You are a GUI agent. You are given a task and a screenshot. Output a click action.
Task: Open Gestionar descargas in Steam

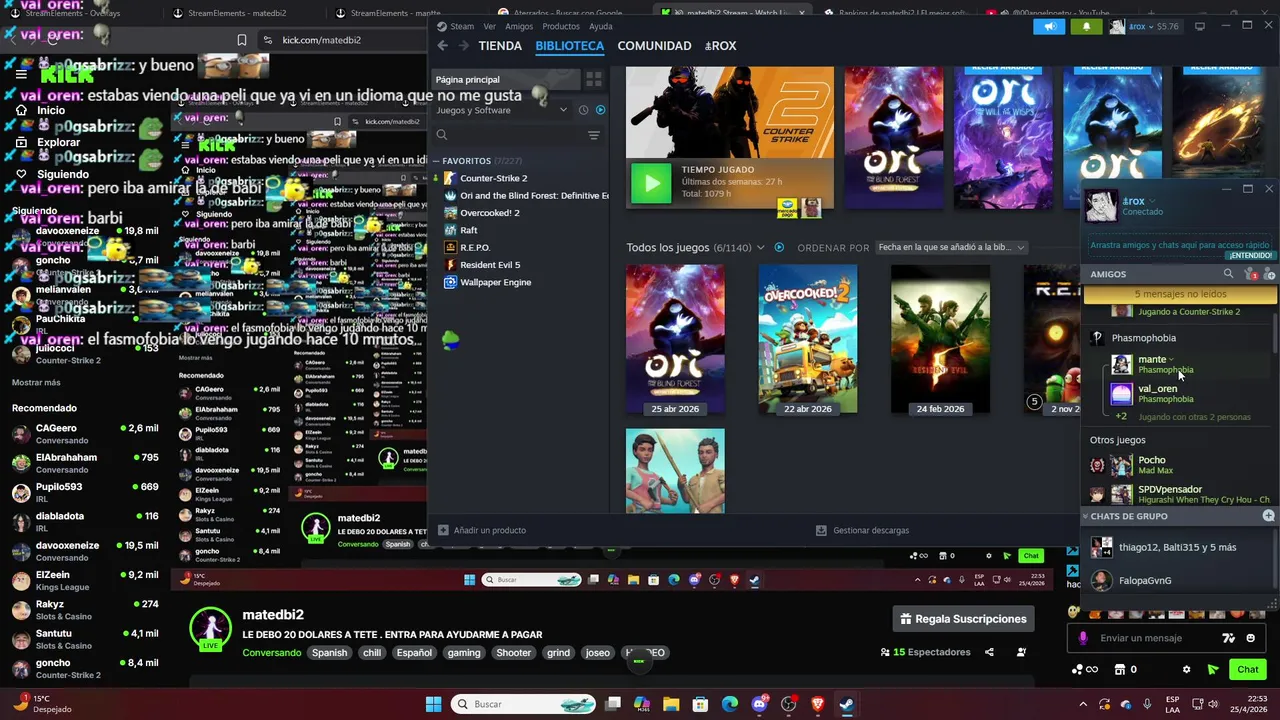click(x=862, y=530)
